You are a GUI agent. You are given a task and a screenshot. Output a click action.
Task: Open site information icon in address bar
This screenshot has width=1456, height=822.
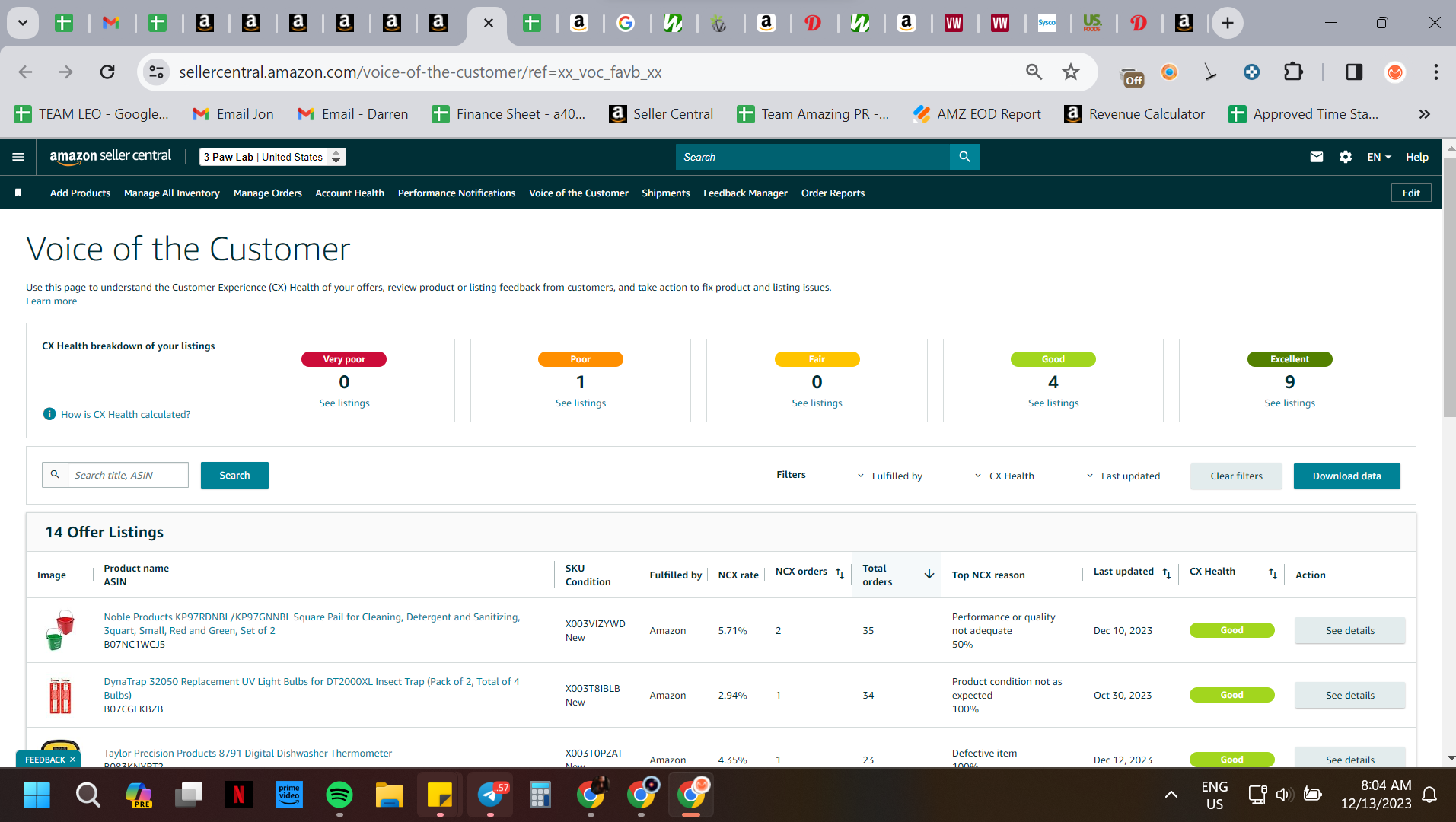156,72
